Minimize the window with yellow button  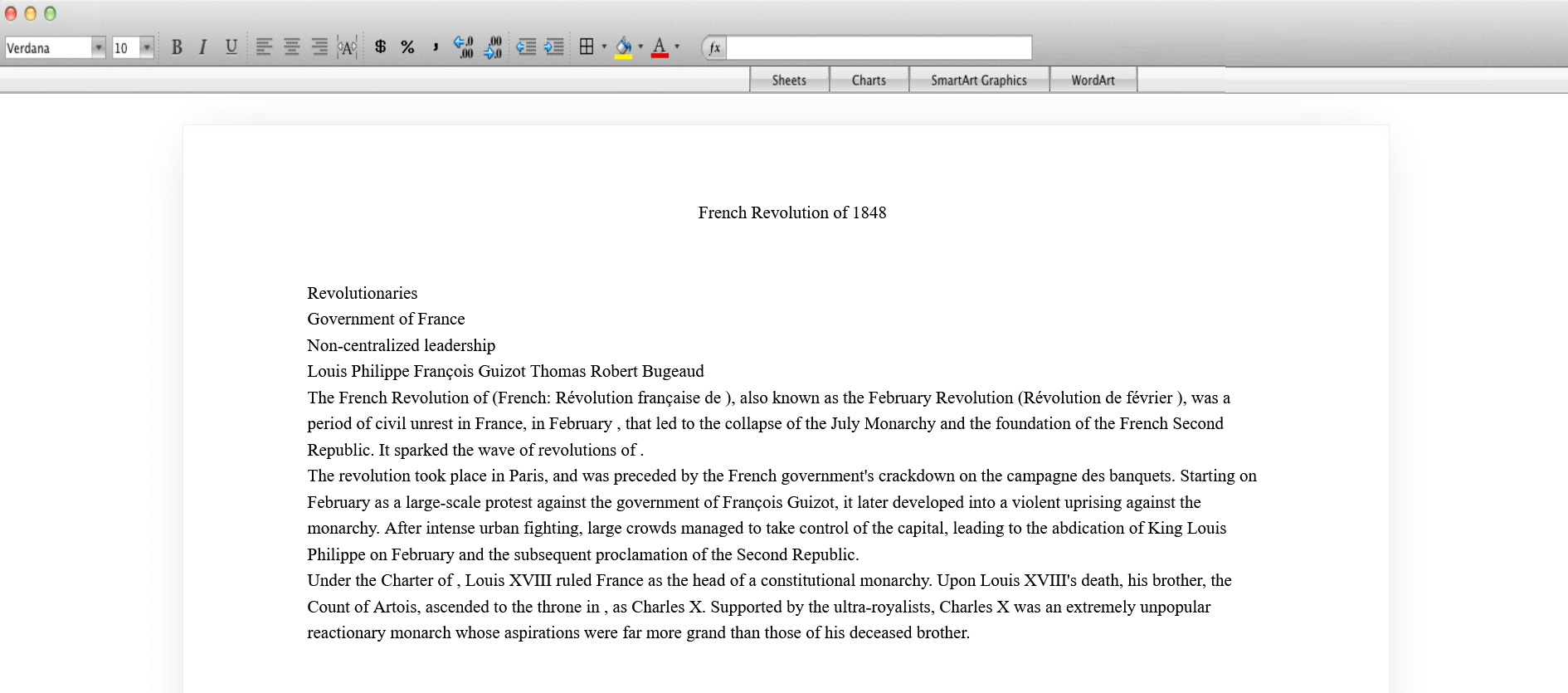point(31,13)
